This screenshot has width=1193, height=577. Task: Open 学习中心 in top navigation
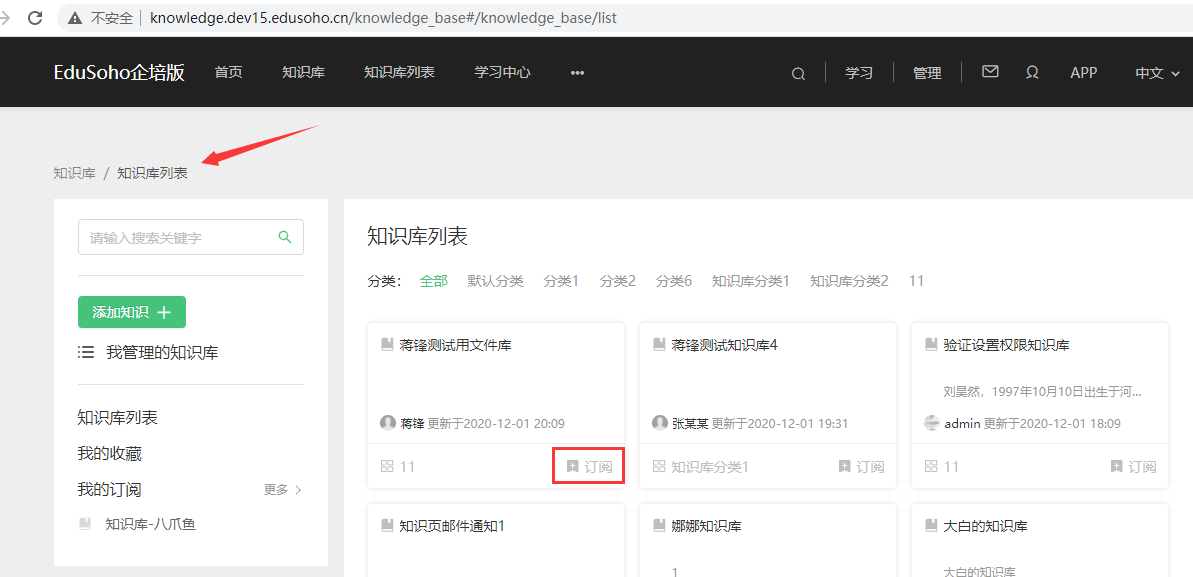pyautogui.click(x=502, y=72)
